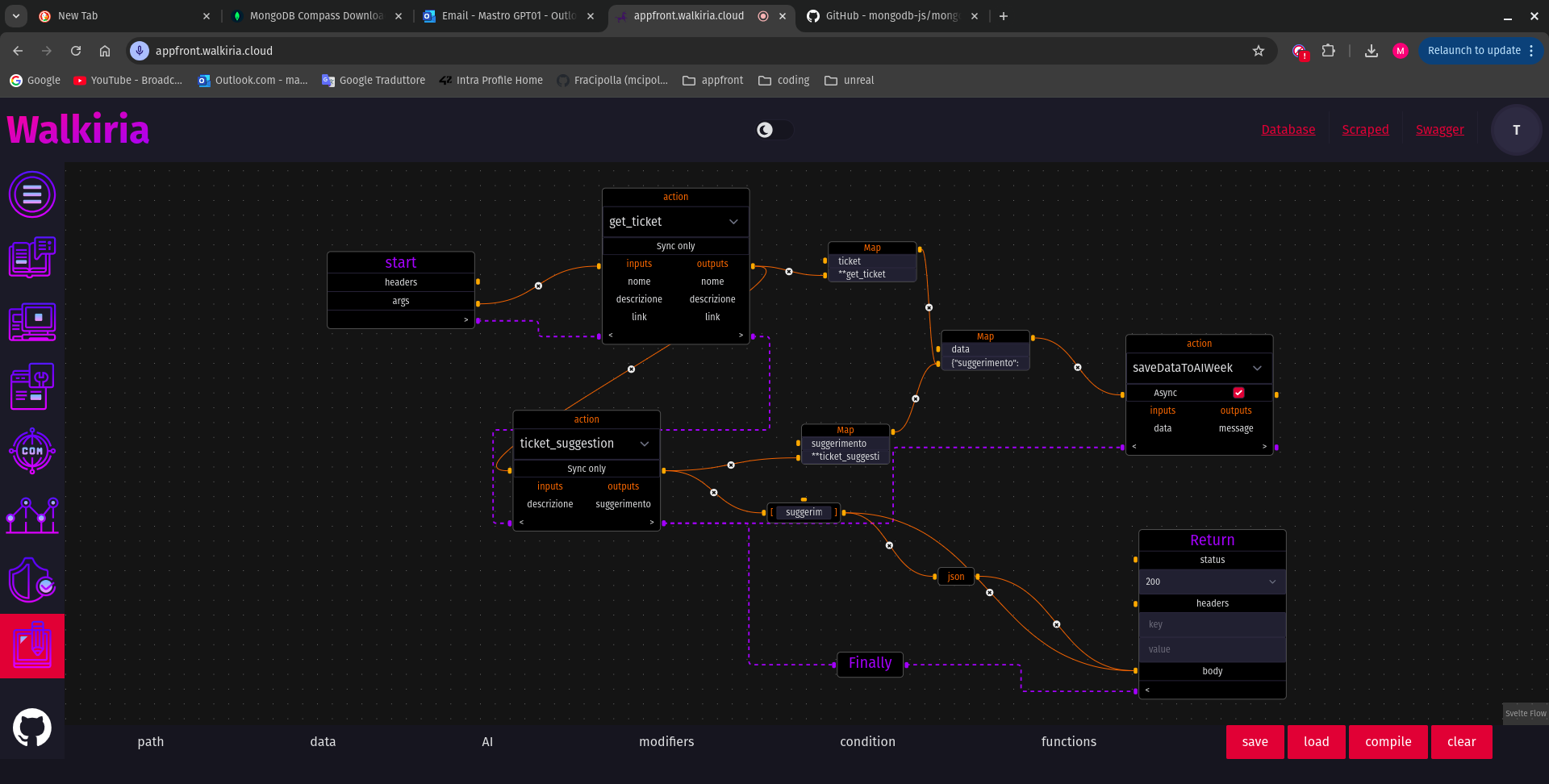This screenshot has width=1549, height=784.
Task: Open Return status 200 dropdown
Action: click(1212, 582)
